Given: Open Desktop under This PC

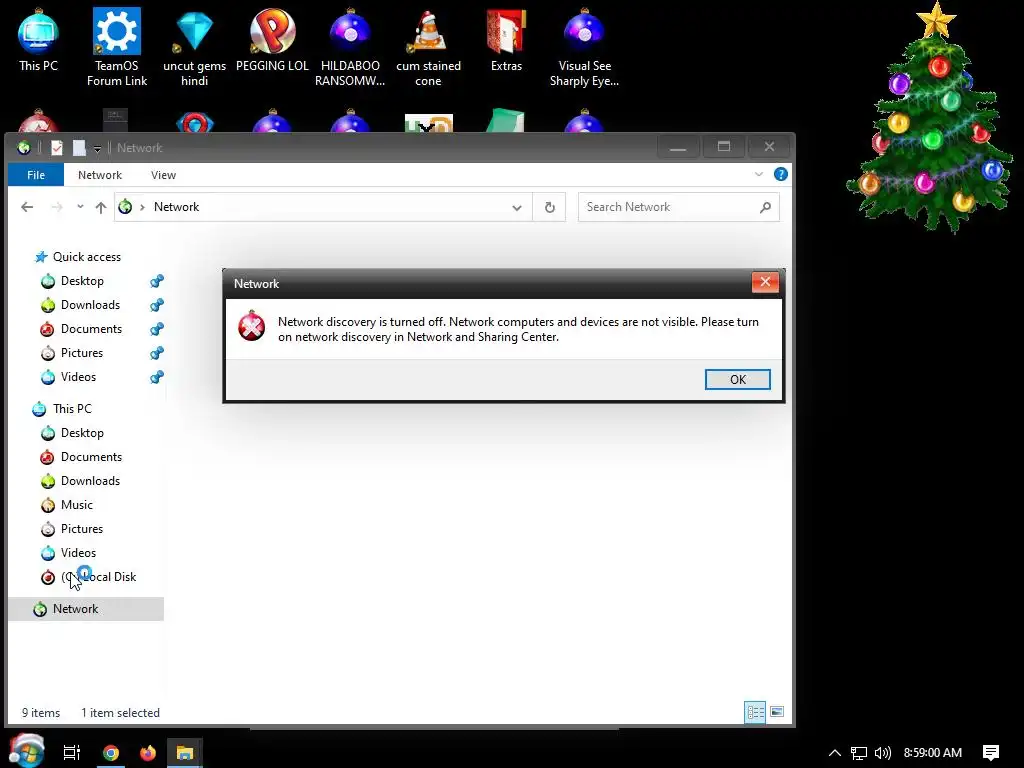Looking at the screenshot, I should (82, 433).
